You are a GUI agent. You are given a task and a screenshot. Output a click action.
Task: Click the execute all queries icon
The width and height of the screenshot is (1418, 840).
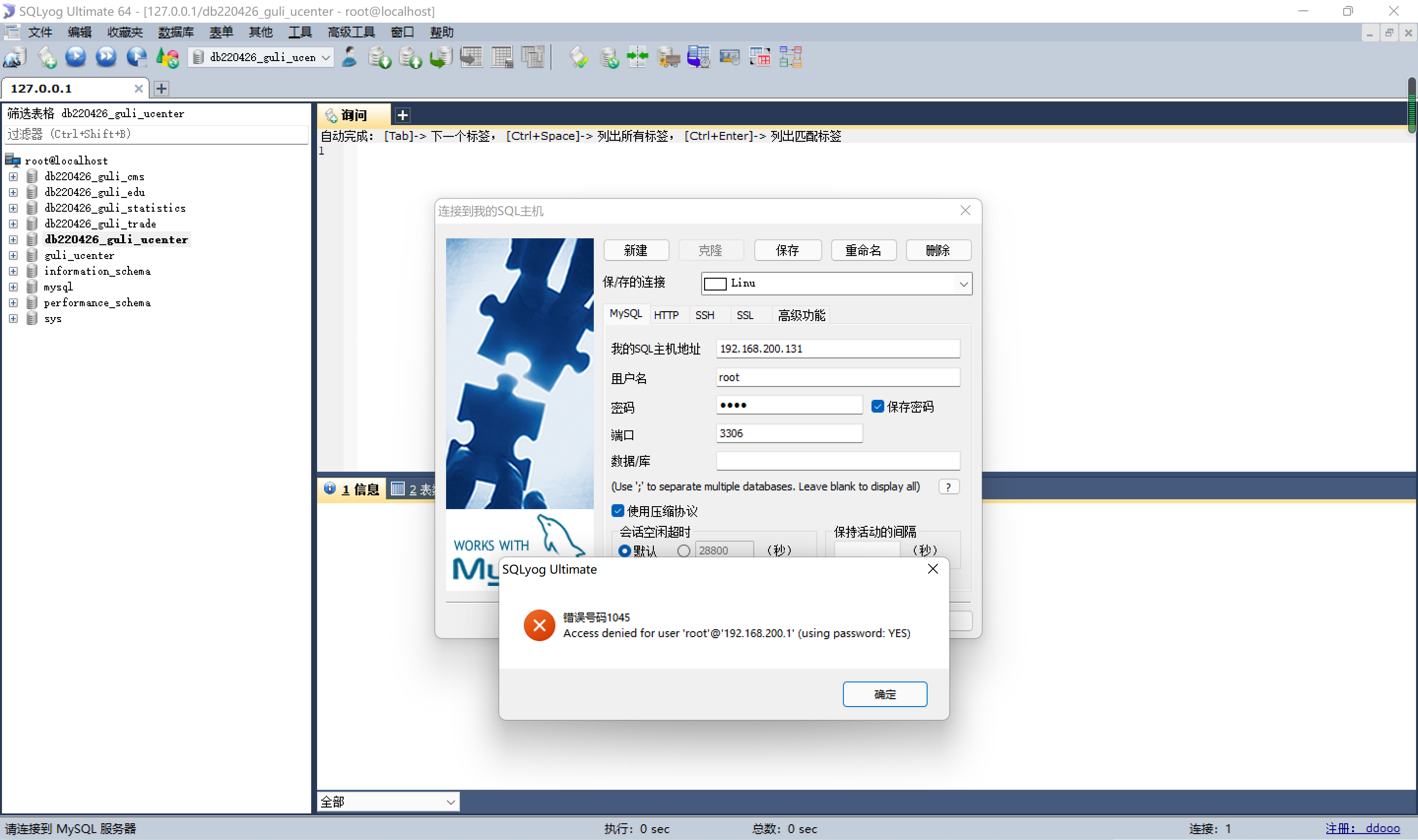[106, 57]
